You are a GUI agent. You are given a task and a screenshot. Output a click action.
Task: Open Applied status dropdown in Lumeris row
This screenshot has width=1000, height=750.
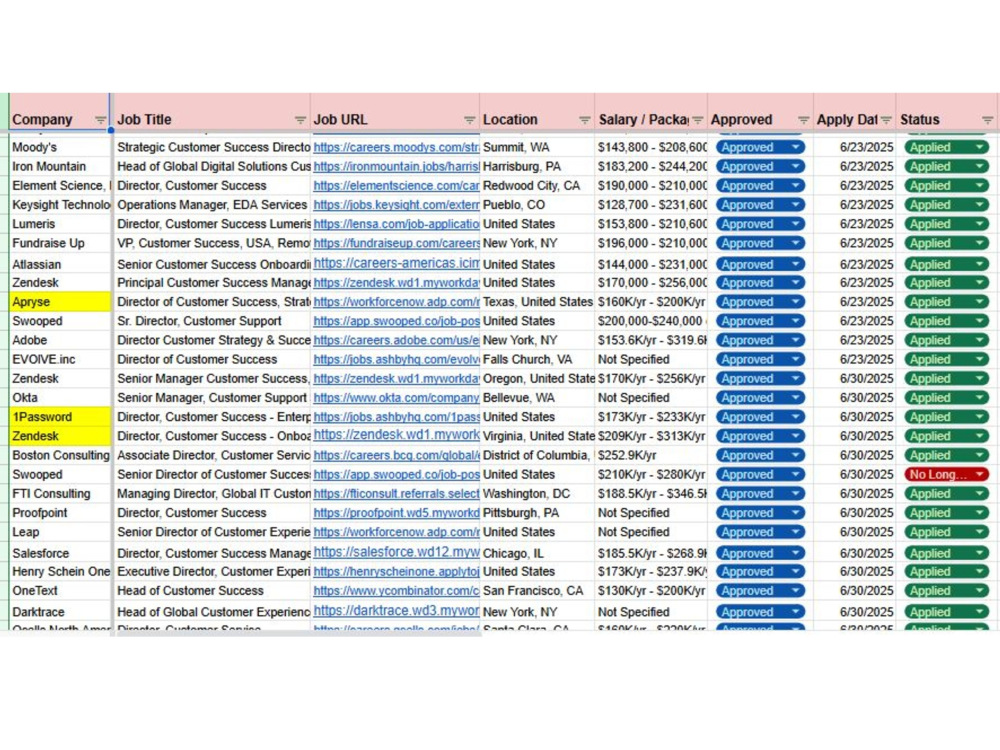(x=979, y=224)
